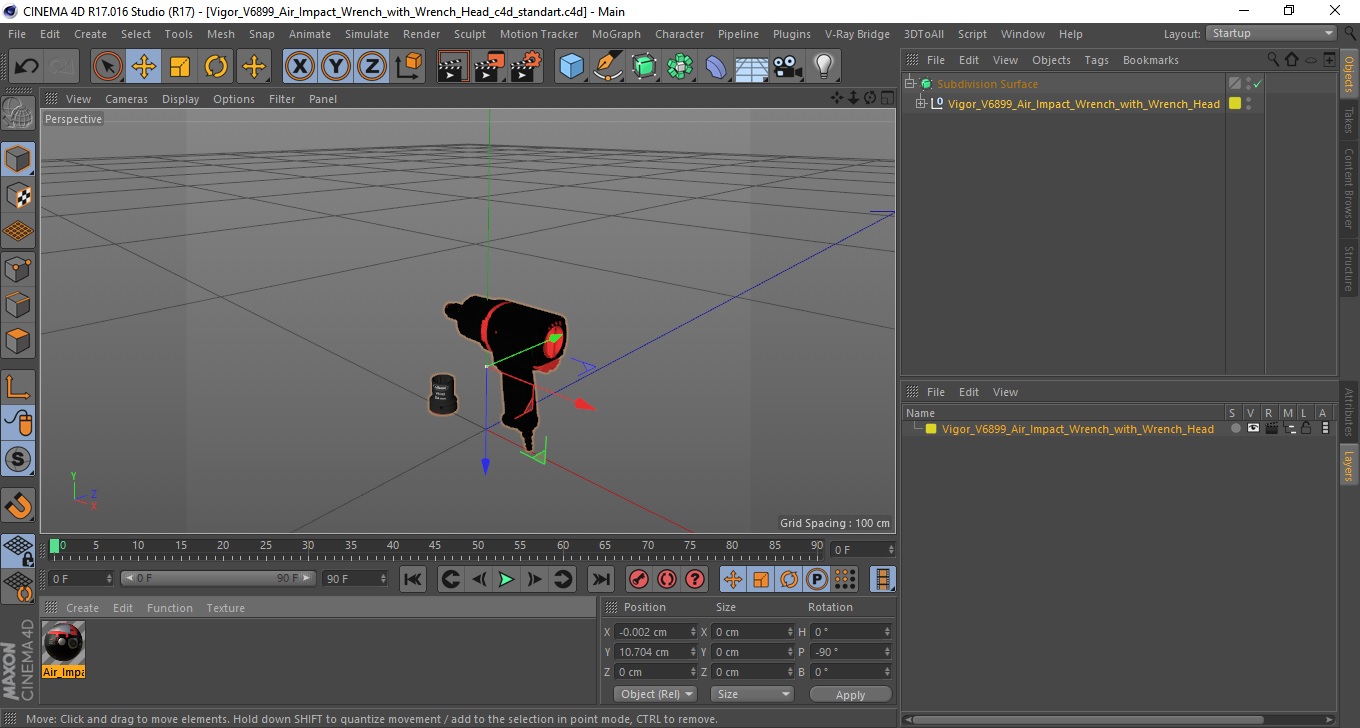Viewport: 1360px width, 728px height.
Task: Add a Floor environment object
Action: click(752, 67)
